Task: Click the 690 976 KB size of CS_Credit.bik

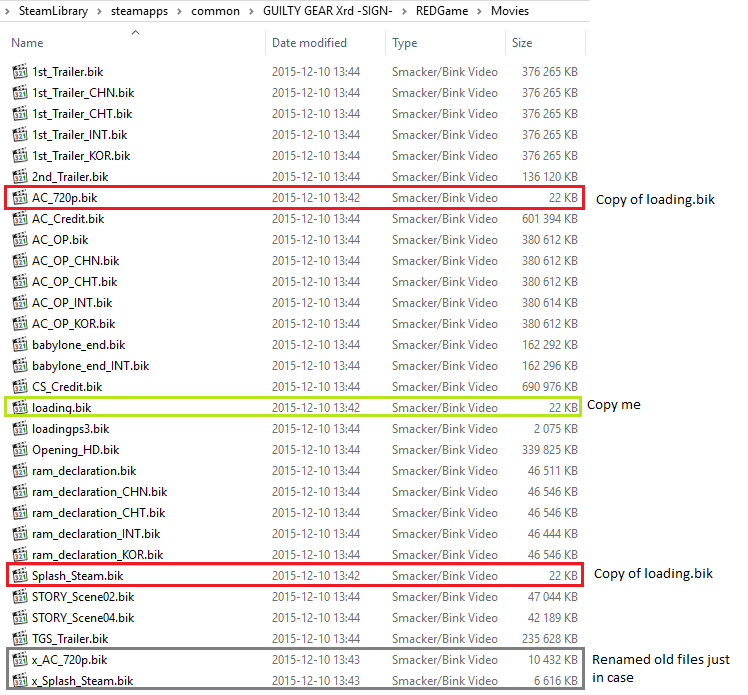Action: tap(550, 387)
